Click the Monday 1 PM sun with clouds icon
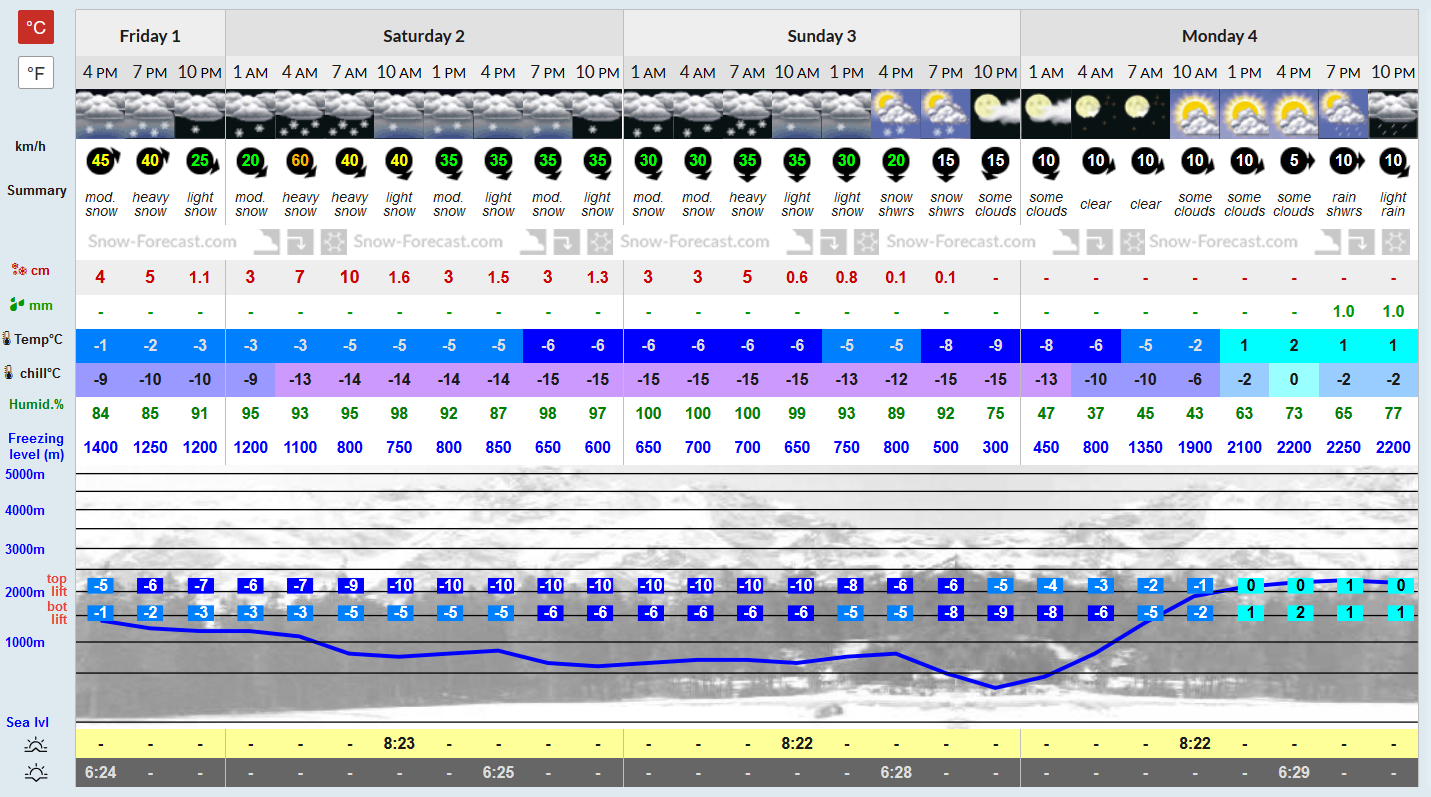1431x797 pixels. coord(1244,114)
